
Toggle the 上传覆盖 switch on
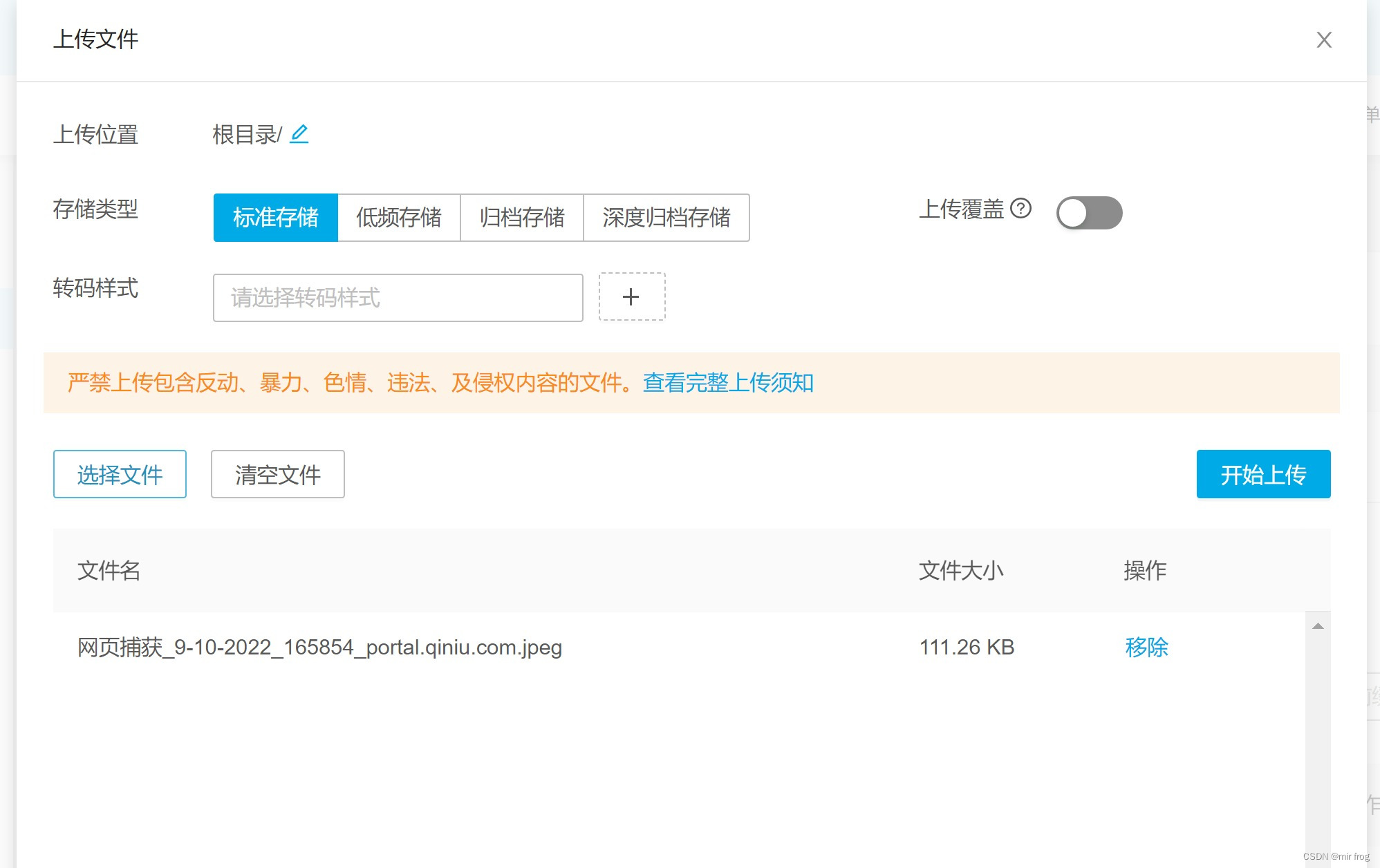[x=1089, y=213]
